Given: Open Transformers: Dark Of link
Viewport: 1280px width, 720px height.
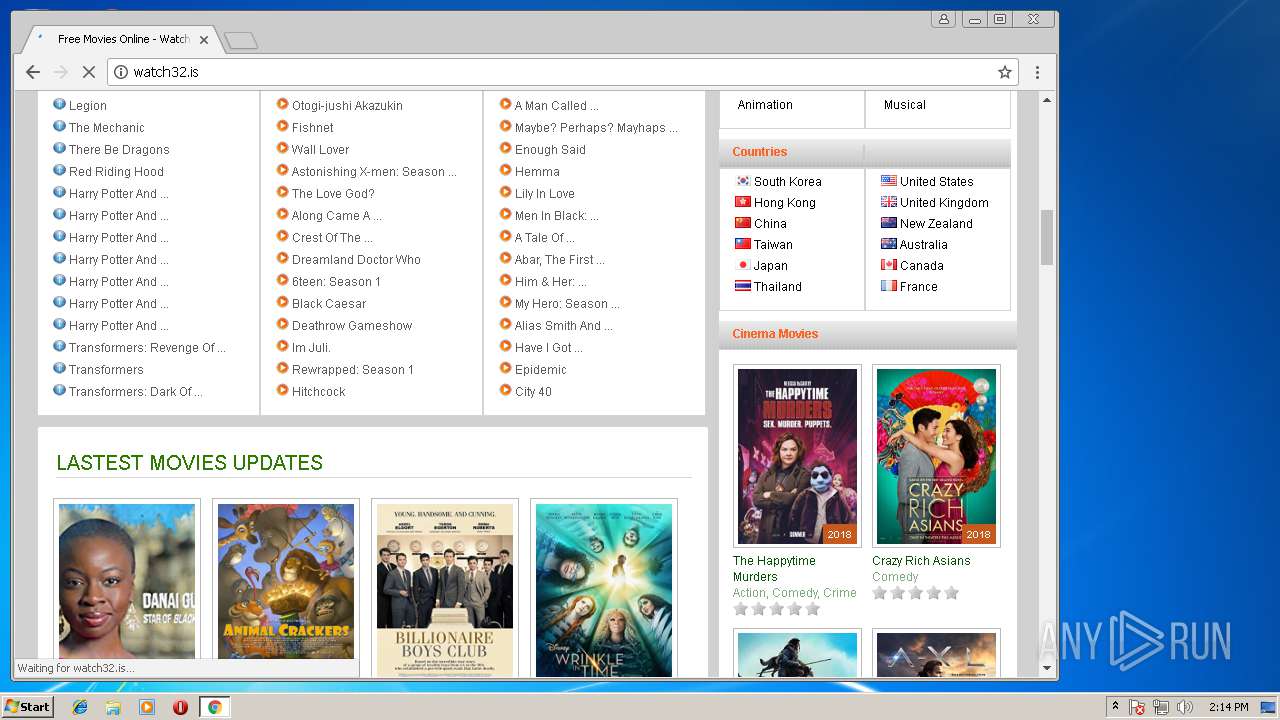Looking at the screenshot, I should (136, 392).
